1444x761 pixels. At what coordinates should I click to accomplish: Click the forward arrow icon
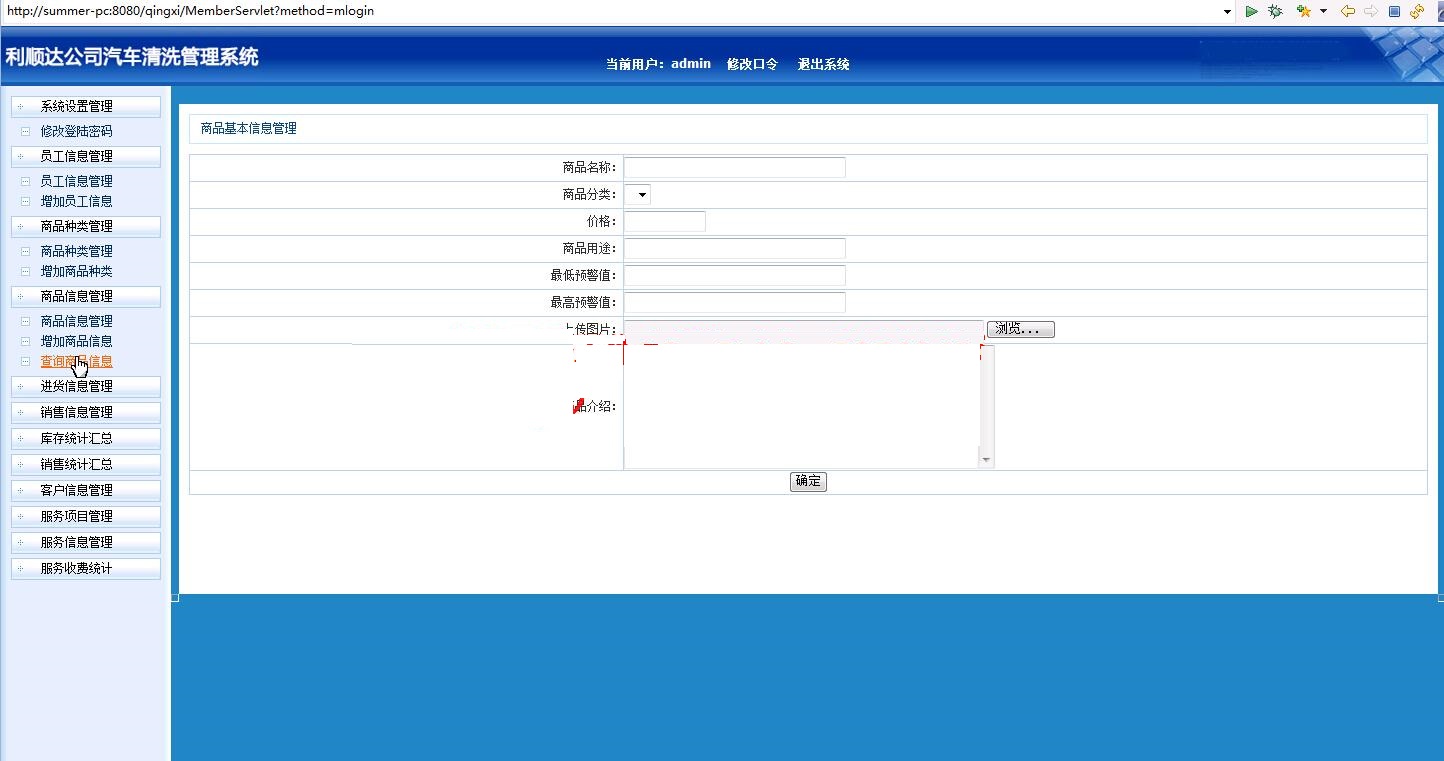coord(1371,11)
